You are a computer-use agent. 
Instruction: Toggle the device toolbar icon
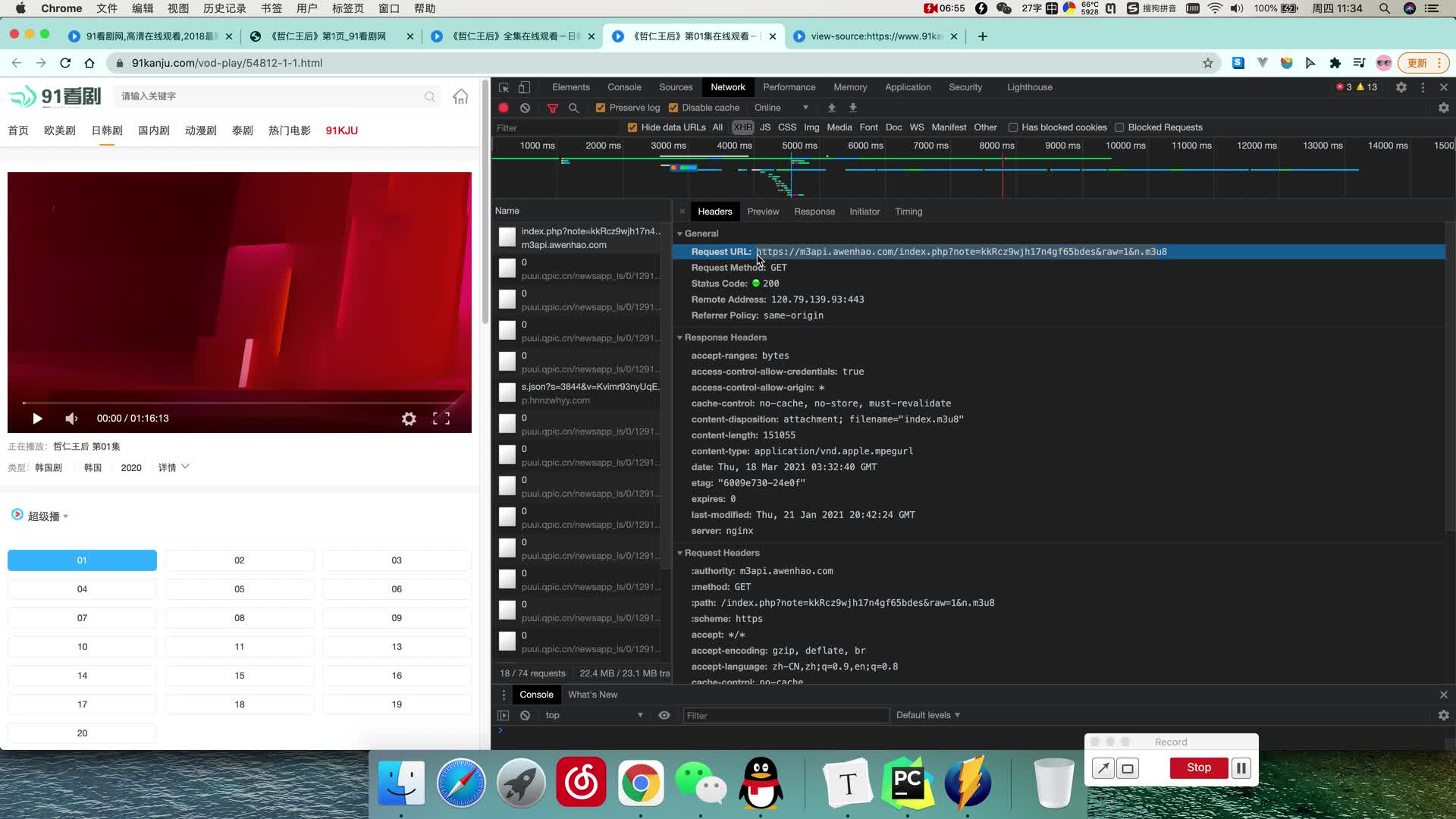coord(524,87)
